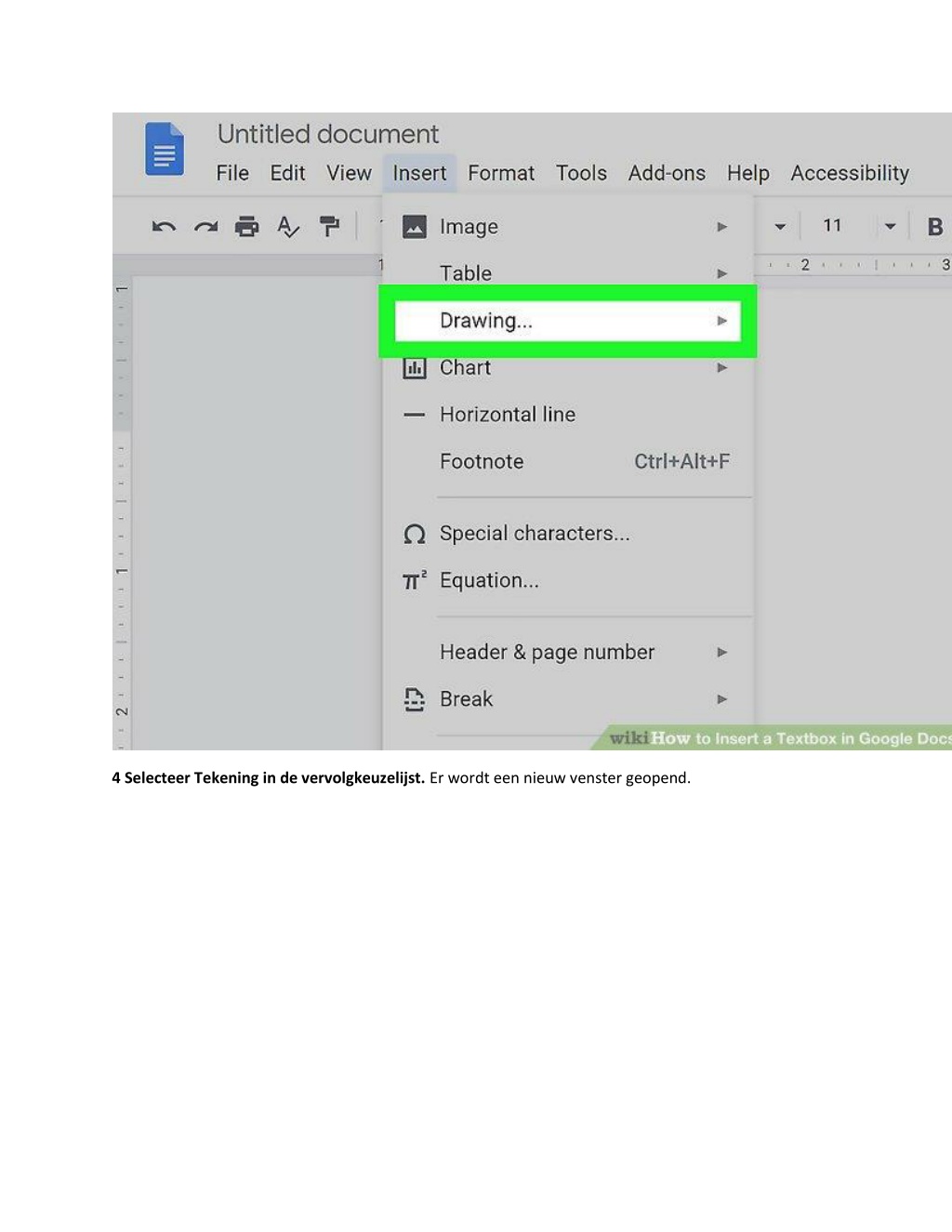Click the Image menu icon
The height and width of the screenshot is (1232, 952).
tap(414, 226)
